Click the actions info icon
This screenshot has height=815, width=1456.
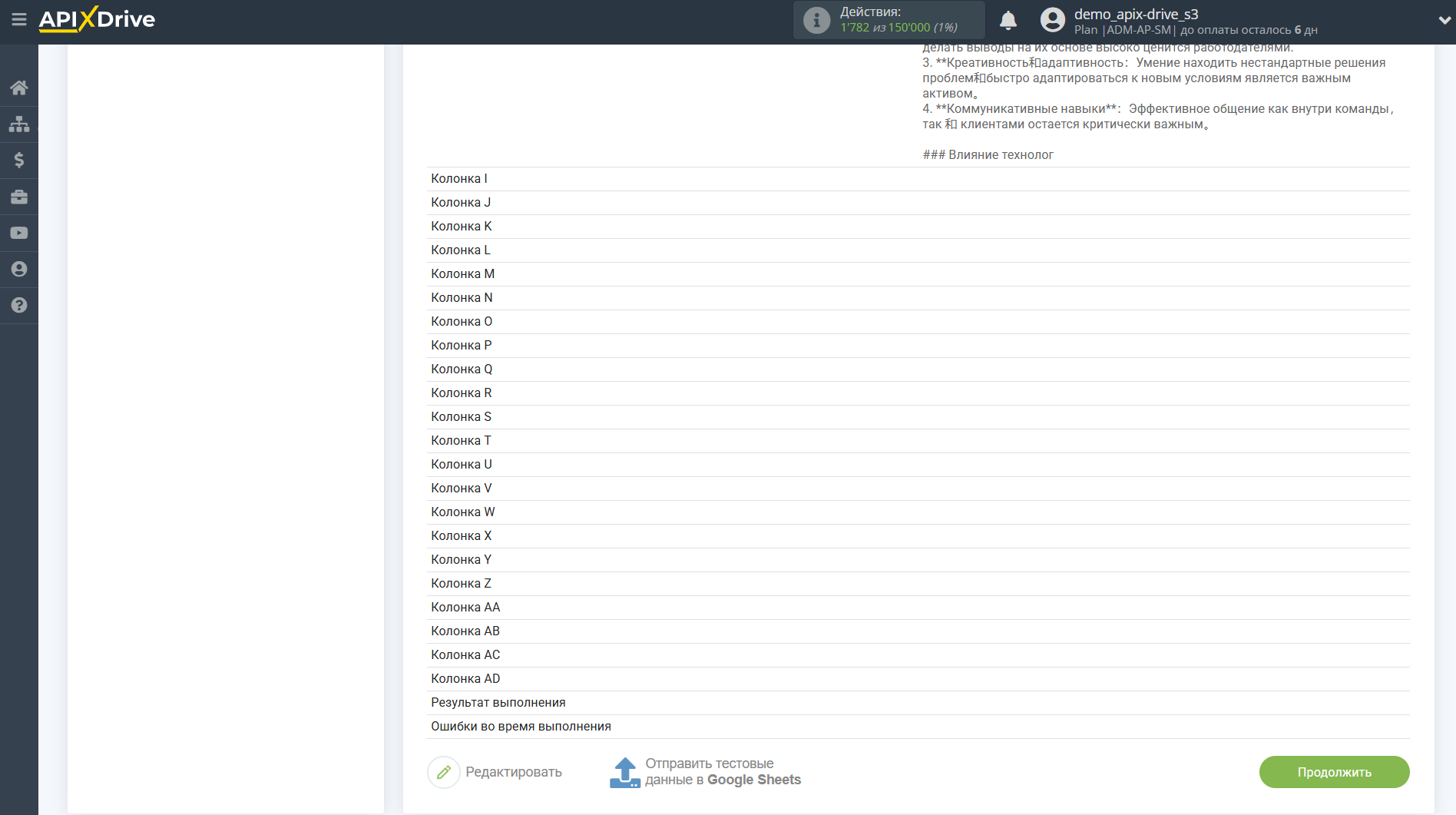[x=816, y=20]
